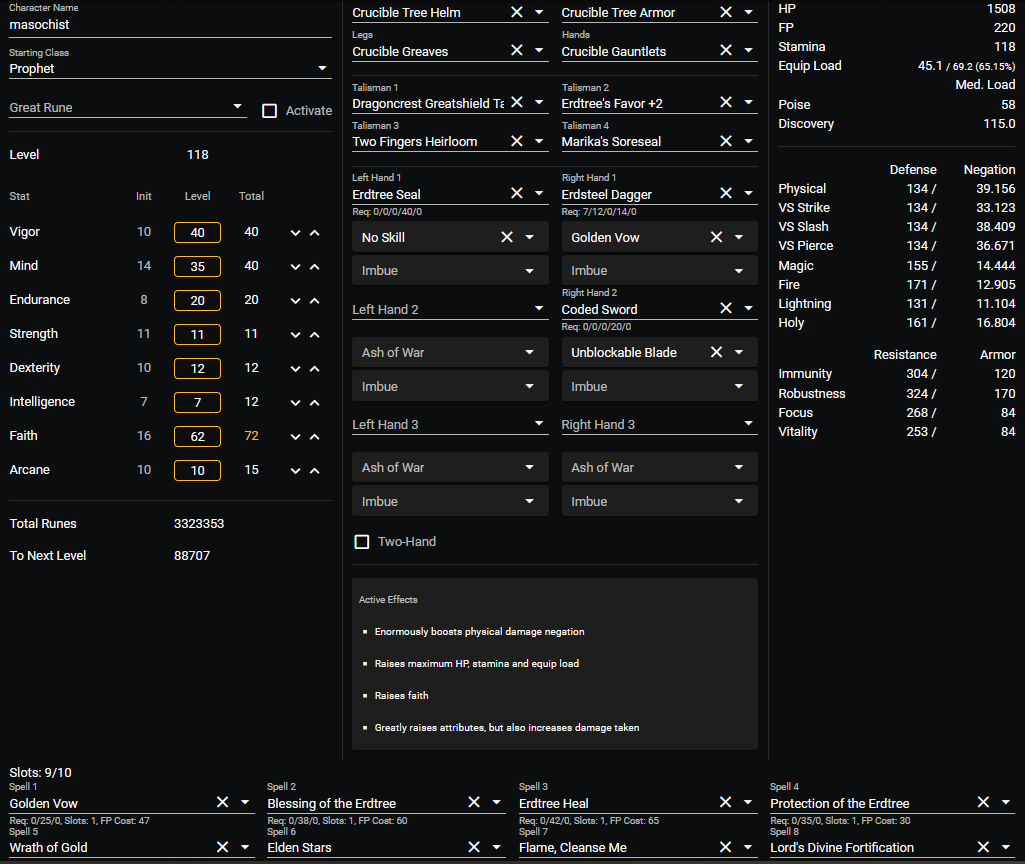This screenshot has width=1025, height=864.
Task: Edit the Arcane level input box
Action: coord(197,471)
